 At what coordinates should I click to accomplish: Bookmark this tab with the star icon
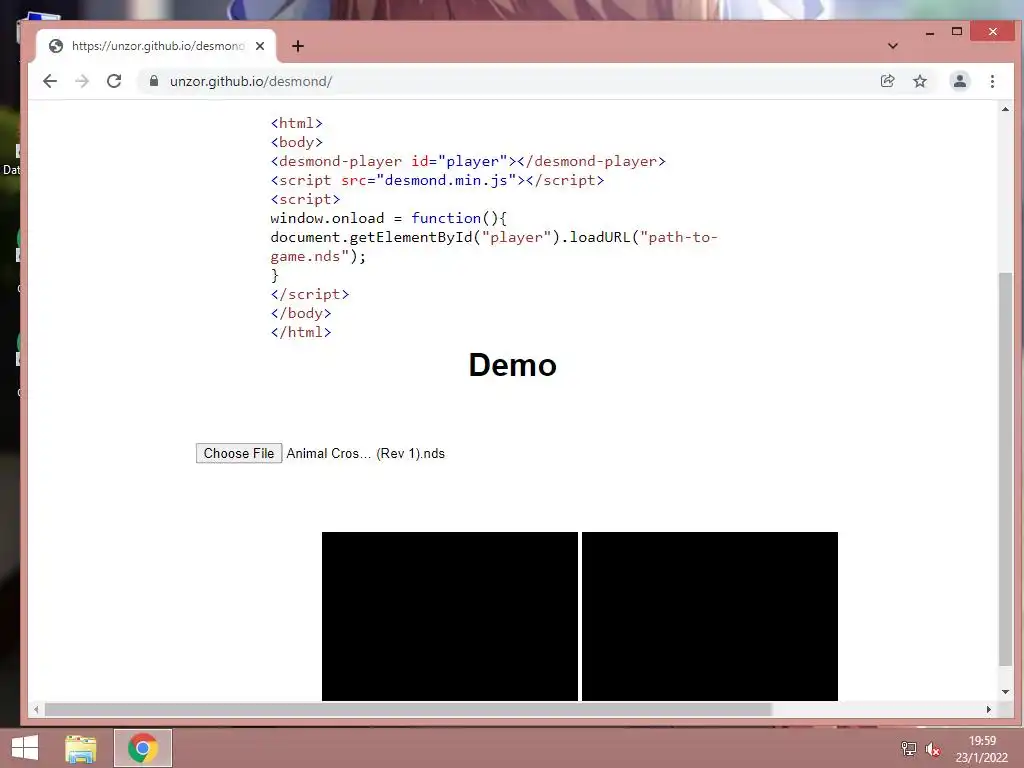click(920, 81)
